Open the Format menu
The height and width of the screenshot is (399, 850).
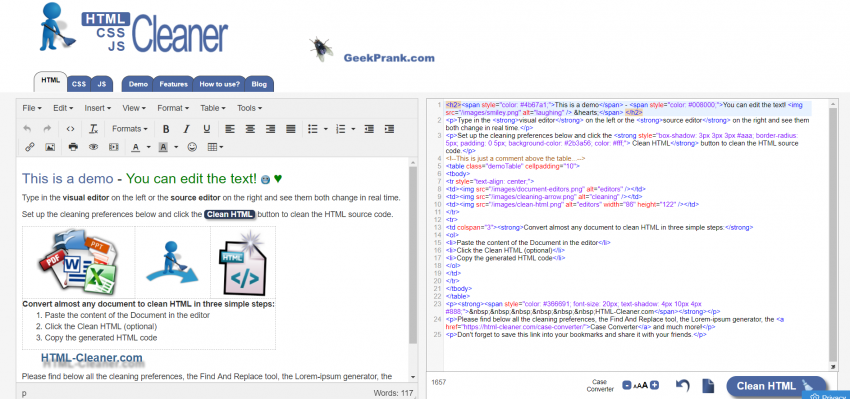coord(173,108)
